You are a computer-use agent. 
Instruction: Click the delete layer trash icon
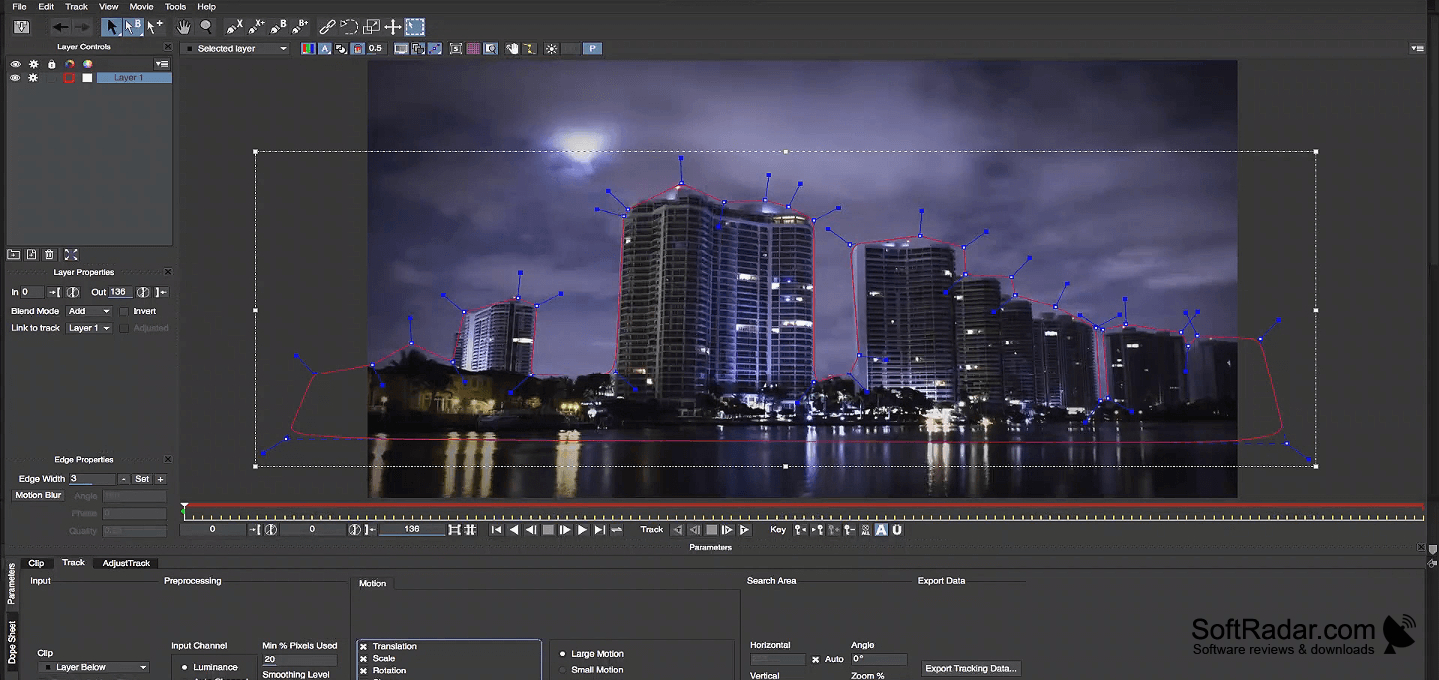pos(49,255)
